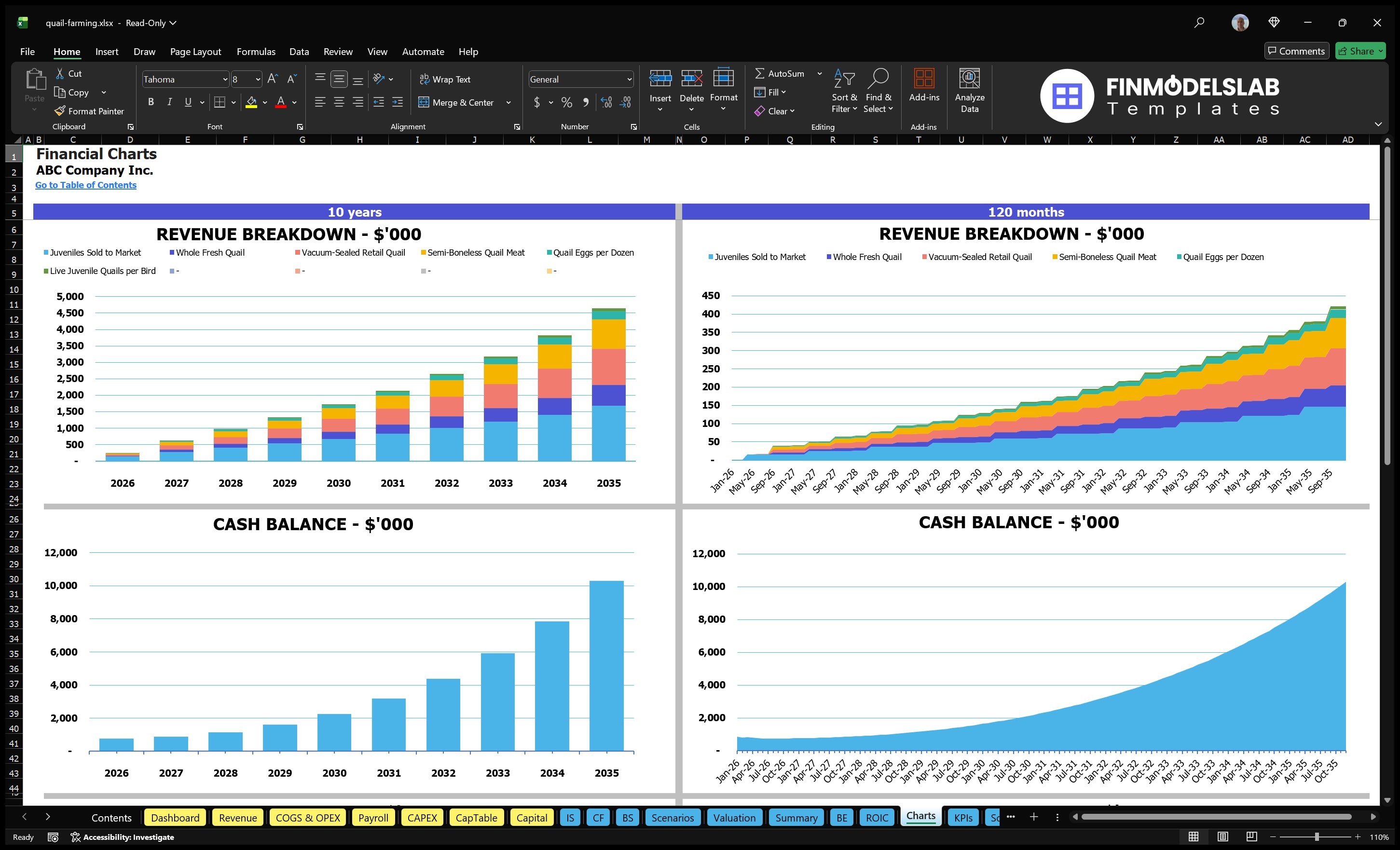Open the Number Format dropdown showing General
Image resolution: width=1400 pixels, height=850 pixels.
pos(629,79)
